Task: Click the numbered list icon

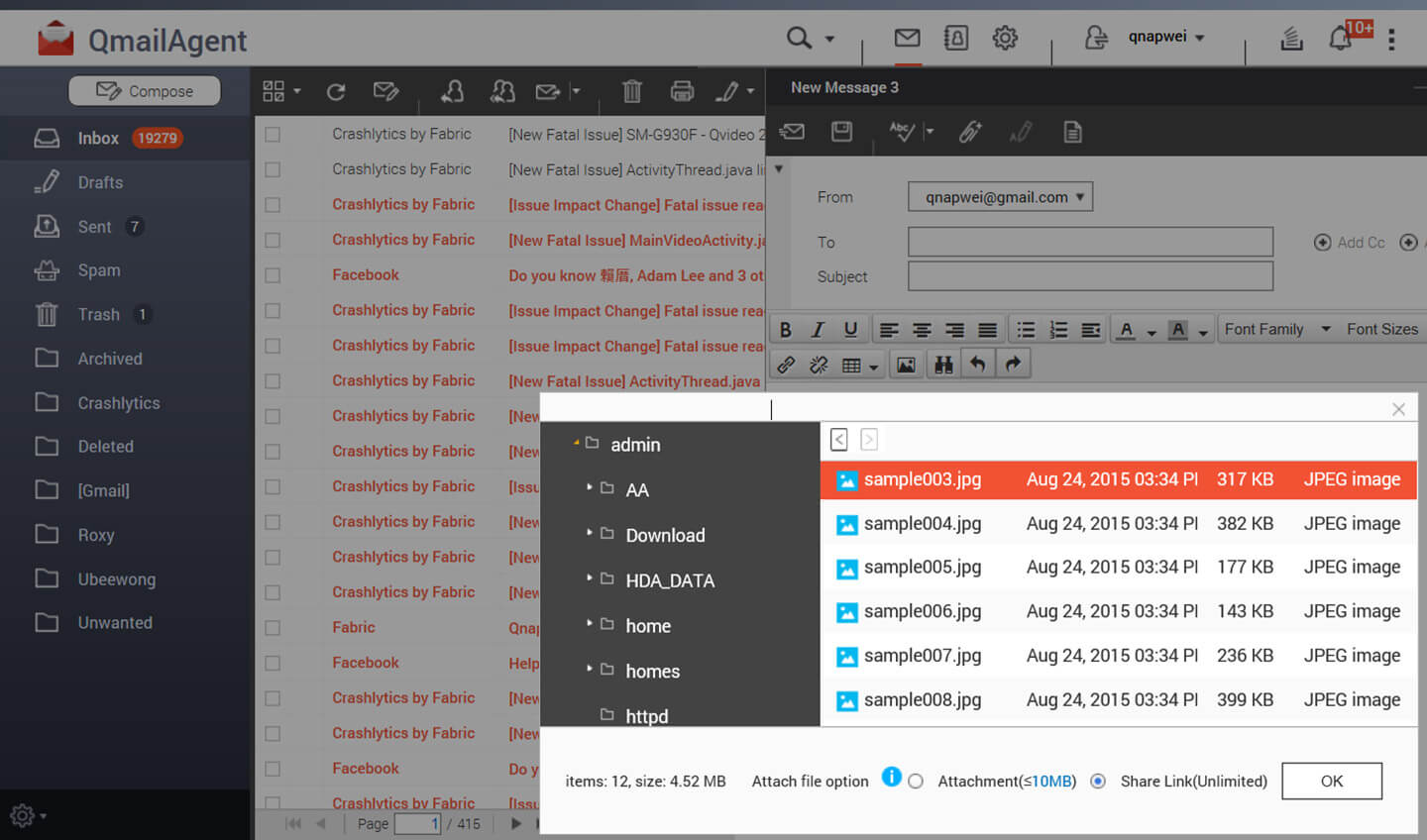Action: click(x=1058, y=330)
